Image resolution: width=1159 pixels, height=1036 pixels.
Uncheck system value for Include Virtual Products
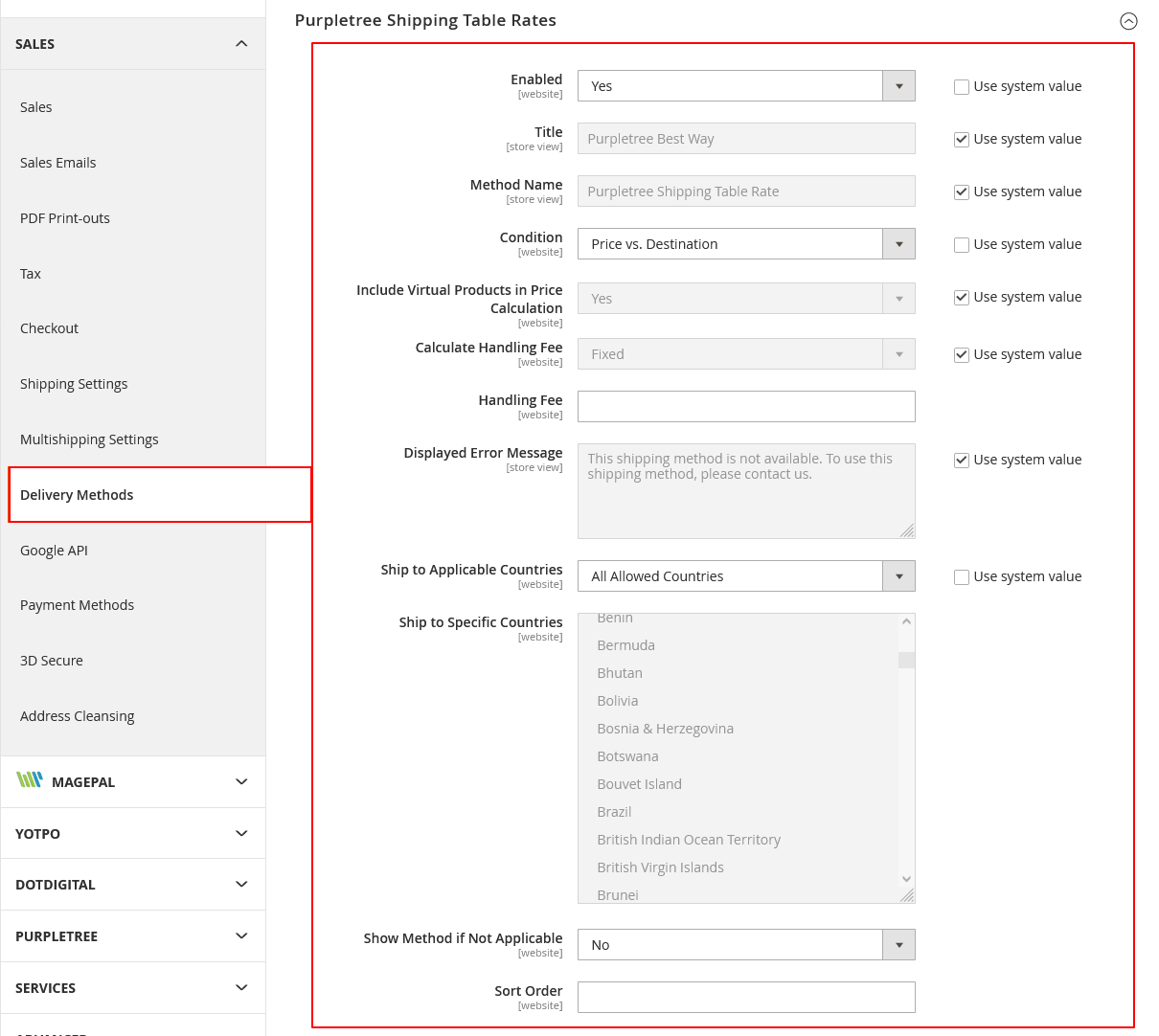click(x=962, y=298)
